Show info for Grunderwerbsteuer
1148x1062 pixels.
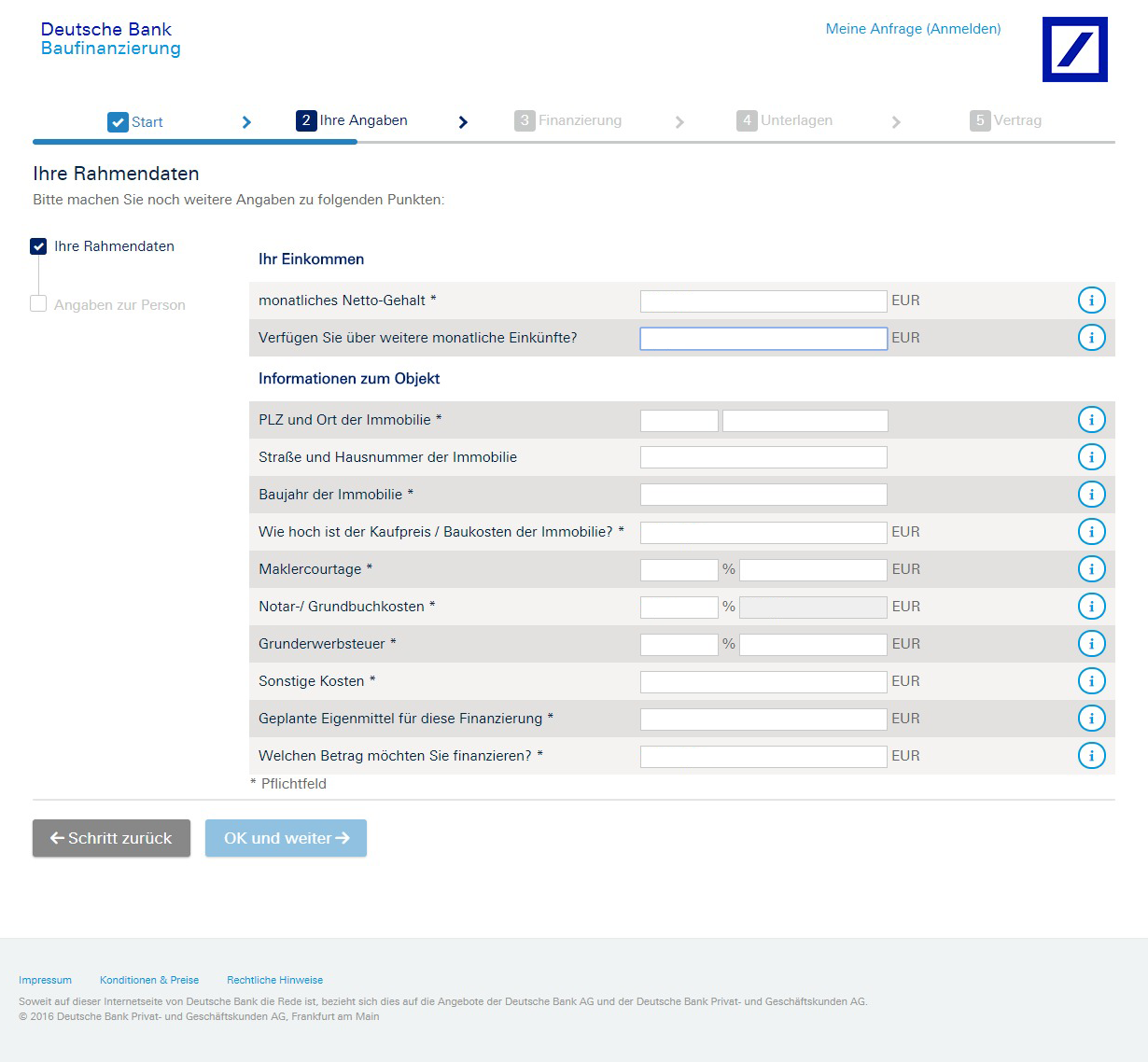click(1091, 644)
